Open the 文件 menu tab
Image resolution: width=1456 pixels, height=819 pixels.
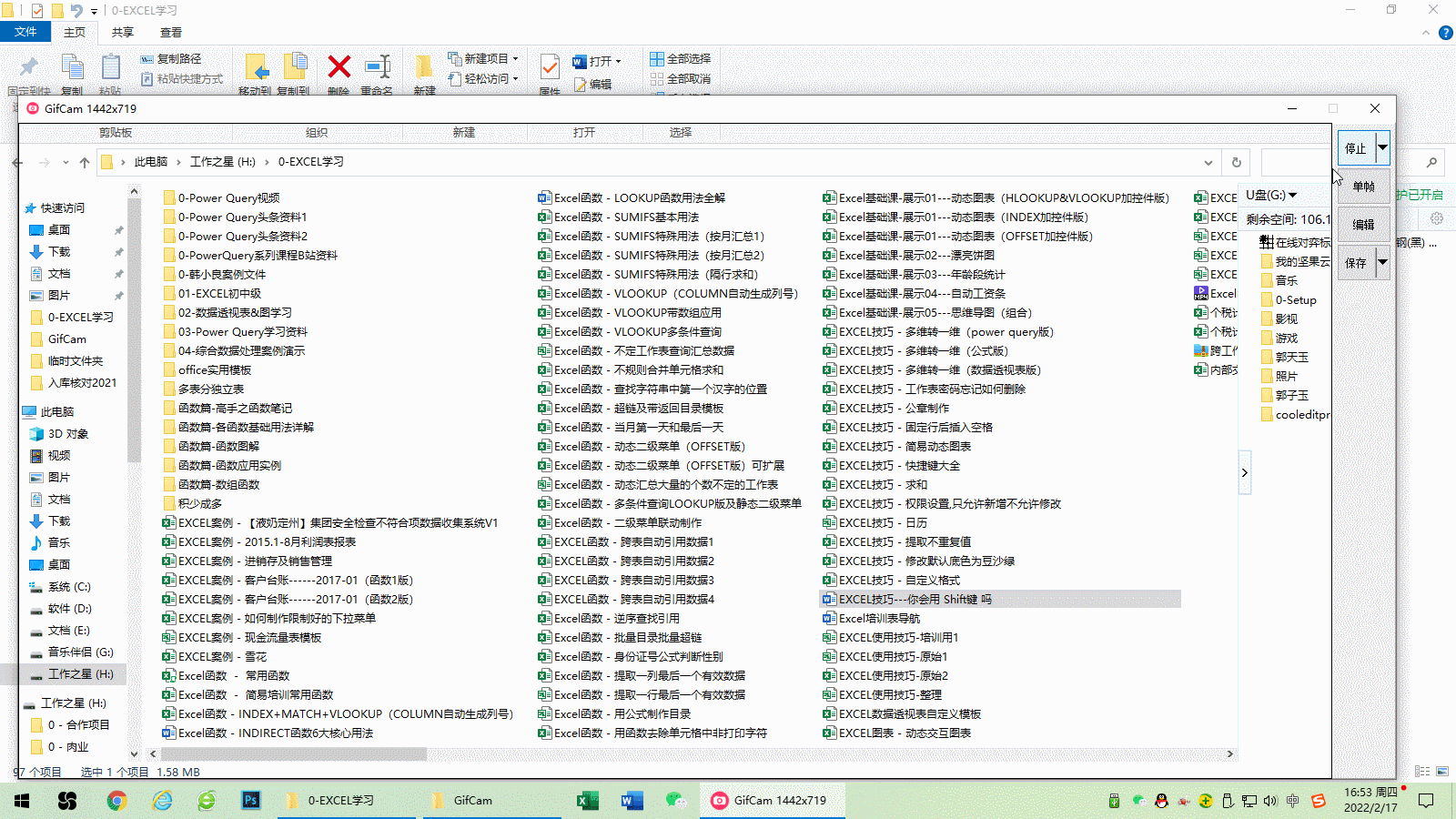(25, 32)
